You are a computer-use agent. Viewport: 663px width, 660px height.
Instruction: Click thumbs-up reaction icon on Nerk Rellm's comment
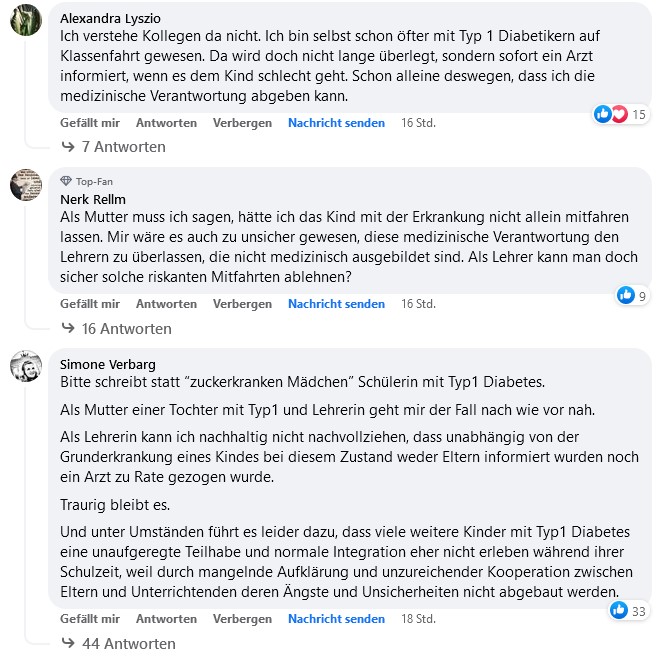coord(626,295)
